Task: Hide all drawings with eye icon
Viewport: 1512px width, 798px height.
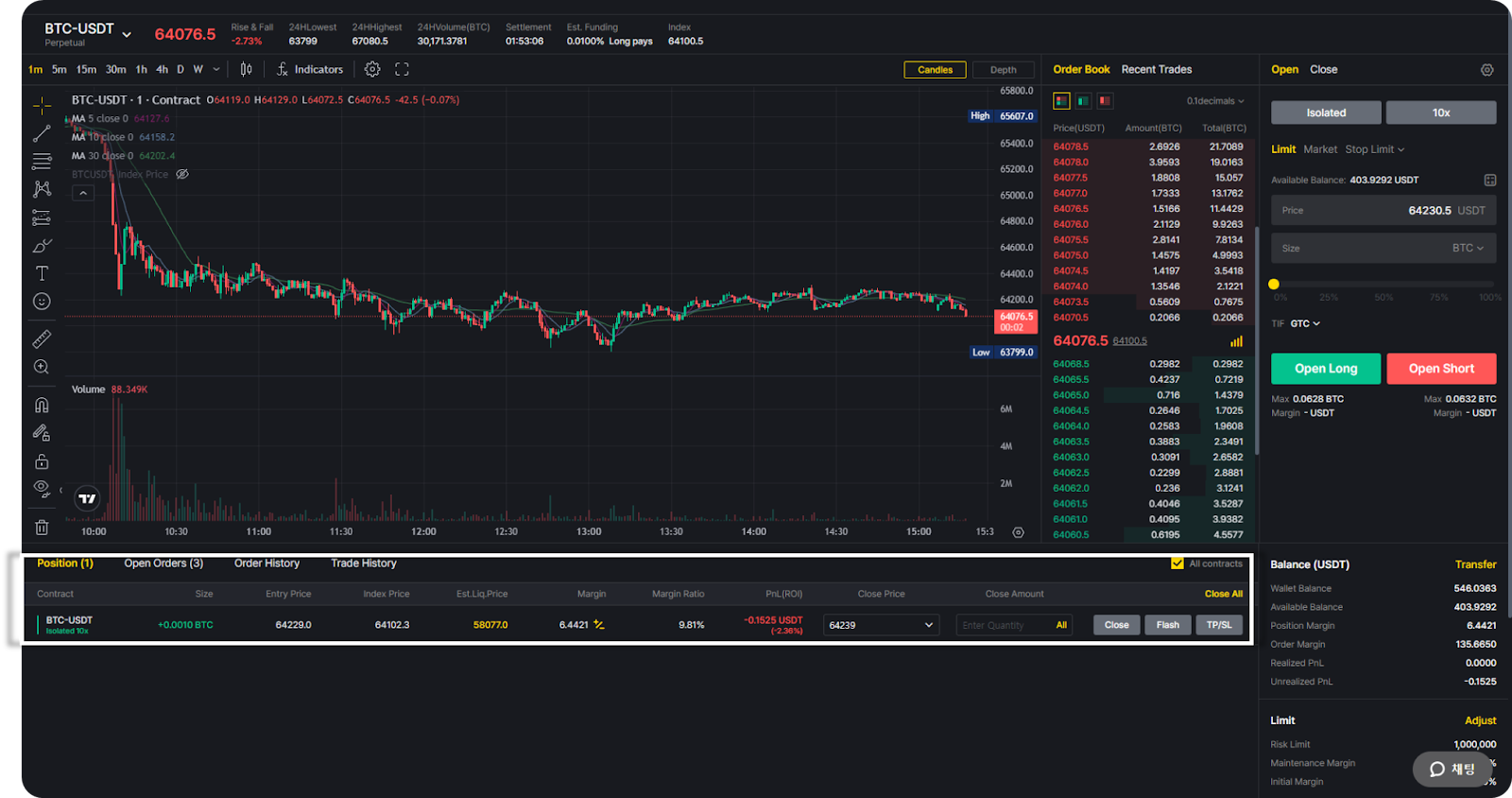Action: (42, 489)
